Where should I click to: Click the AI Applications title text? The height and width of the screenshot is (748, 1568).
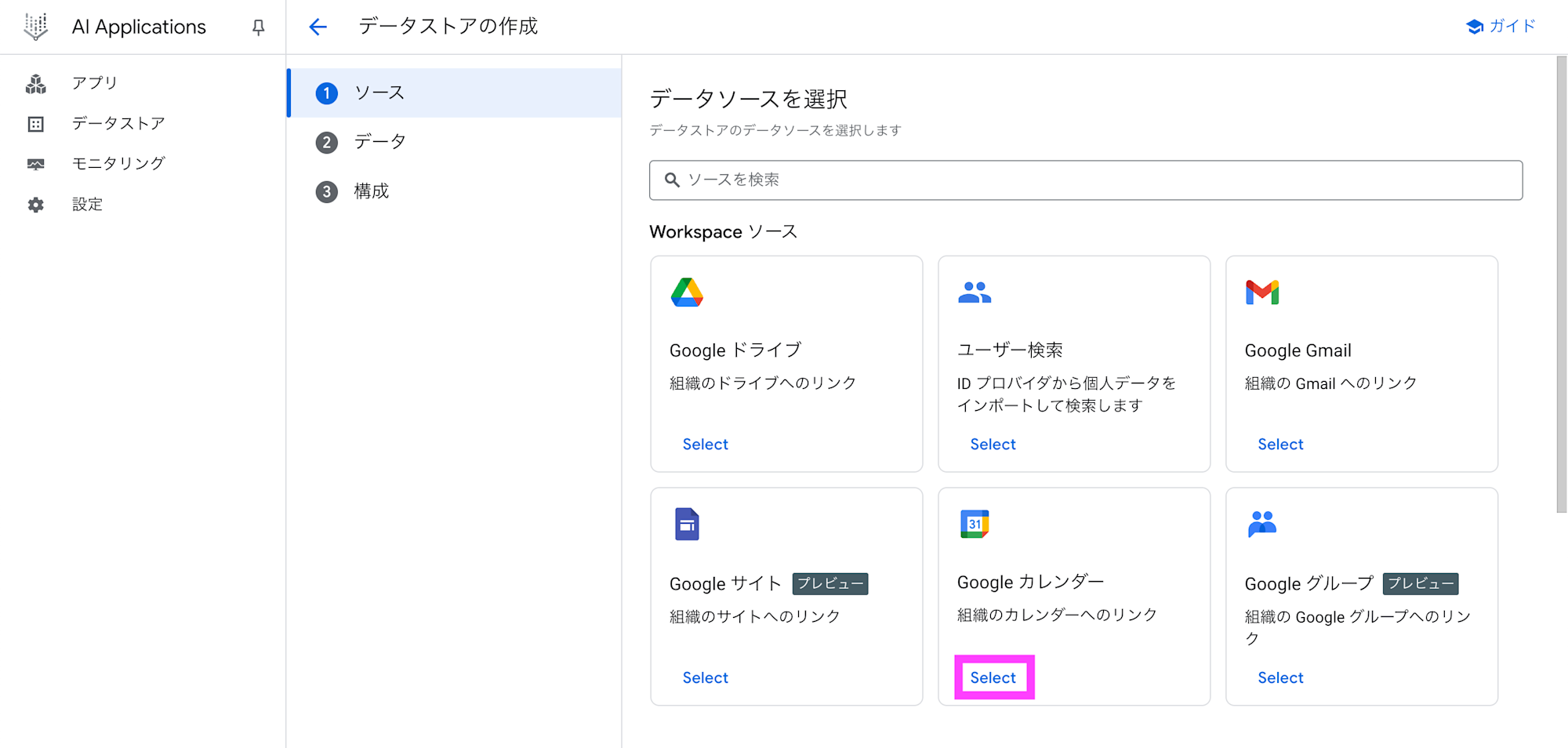click(139, 27)
